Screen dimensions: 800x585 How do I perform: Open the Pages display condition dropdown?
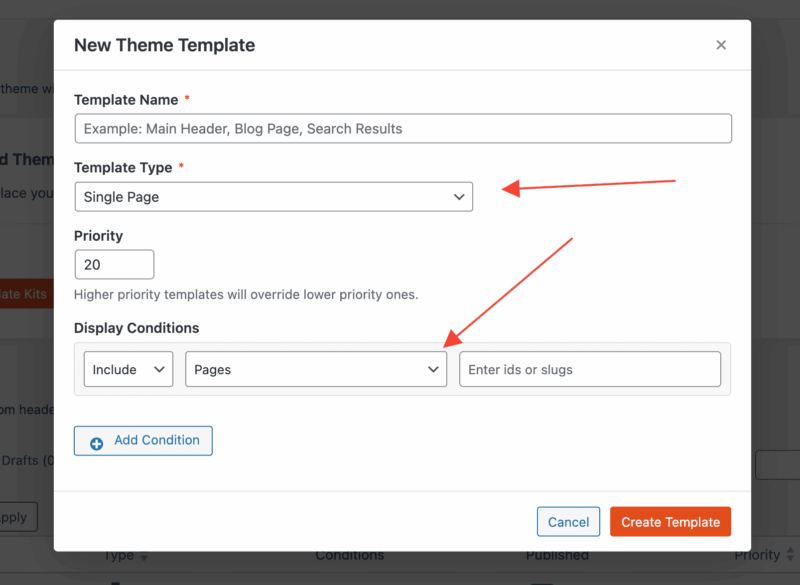pos(316,369)
